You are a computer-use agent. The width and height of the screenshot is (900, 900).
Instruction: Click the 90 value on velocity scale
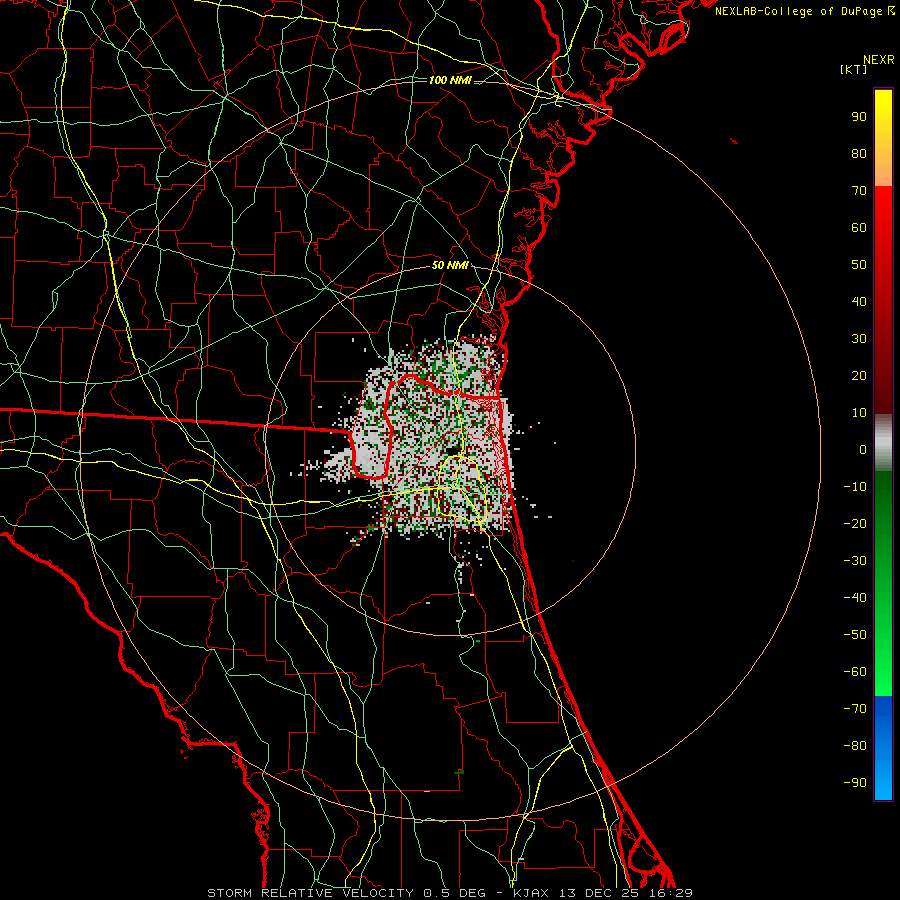click(859, 117)
